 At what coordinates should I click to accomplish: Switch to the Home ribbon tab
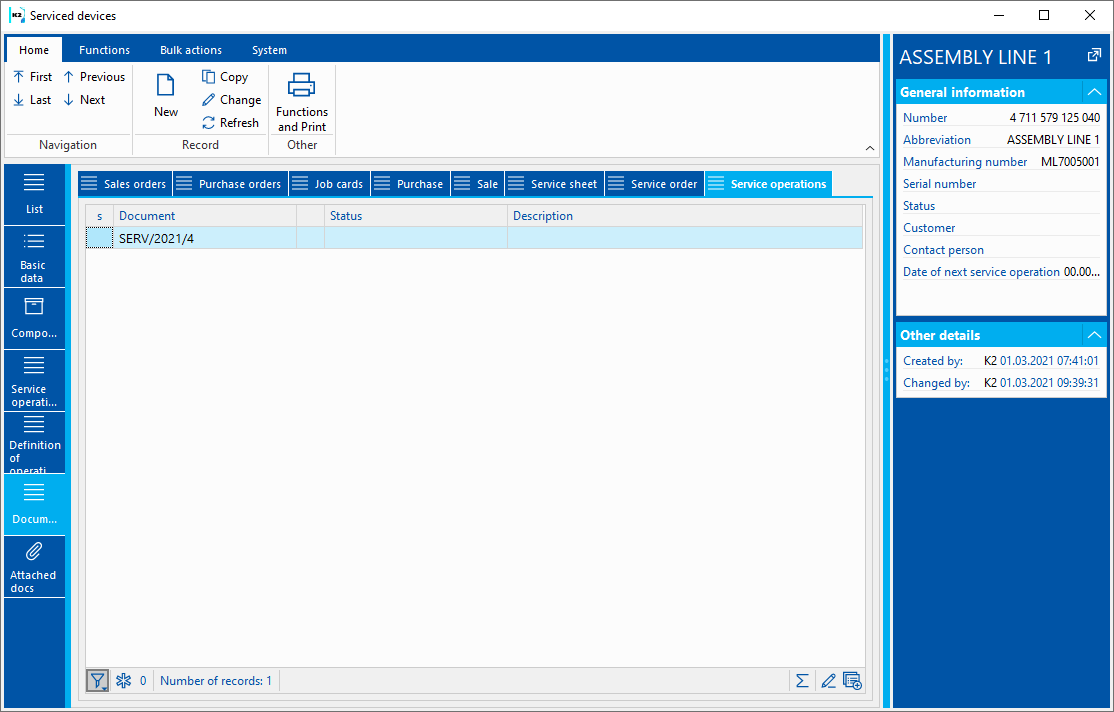34,50
